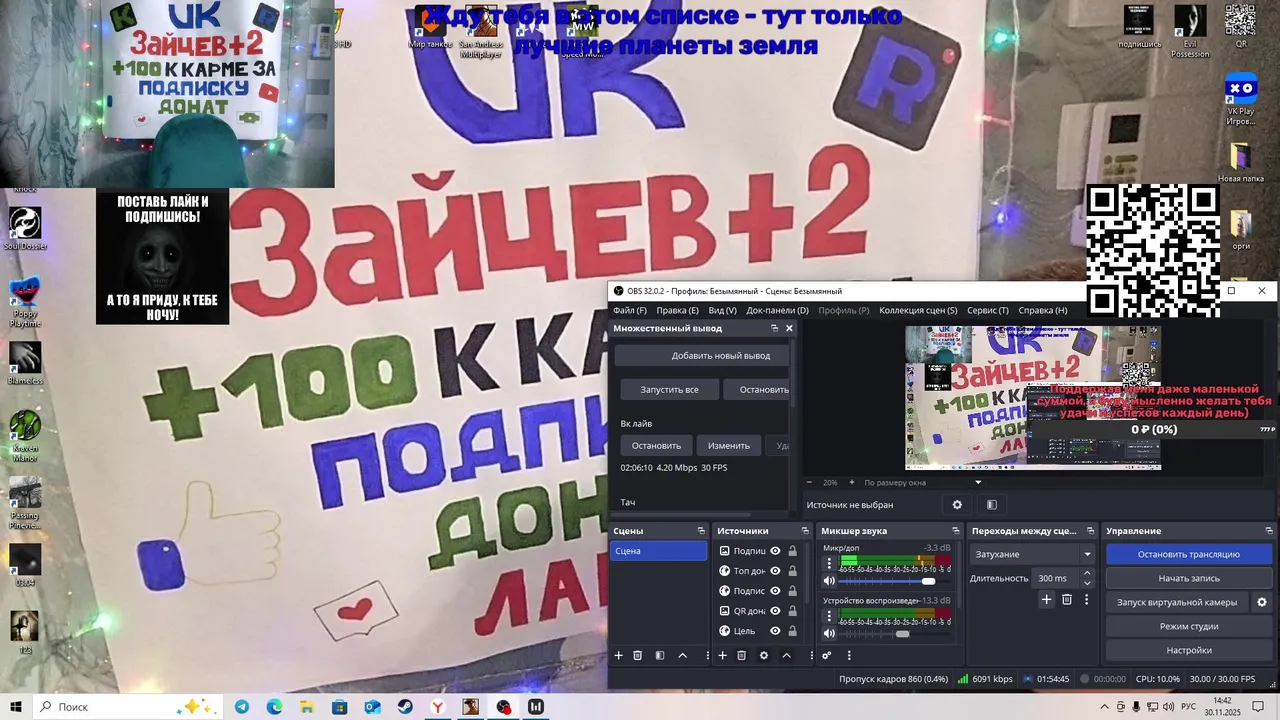The height and width of the screenshot is (720, 1280).
Task: Decrease Длительность with down arrow
Action: (1088, 583)
